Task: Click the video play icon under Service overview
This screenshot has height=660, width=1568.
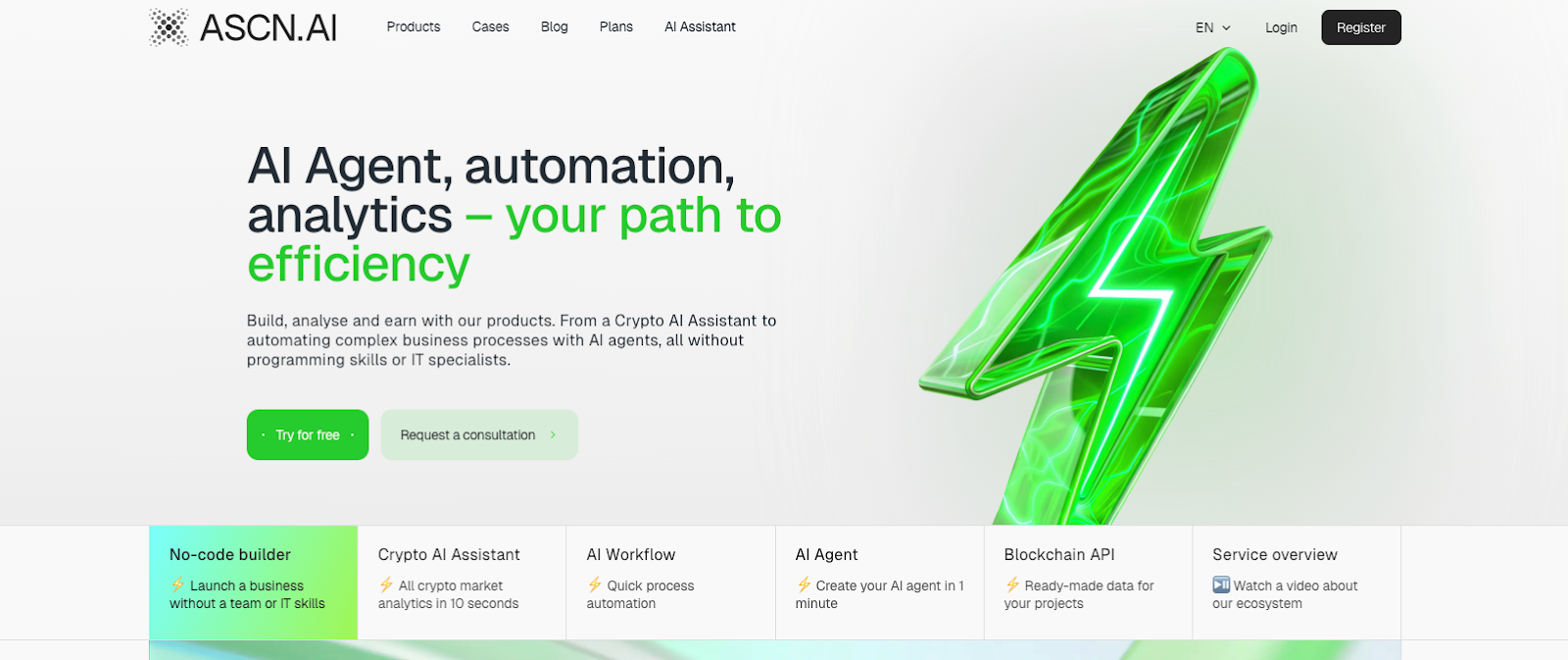Action: (x=1221, y=585)
